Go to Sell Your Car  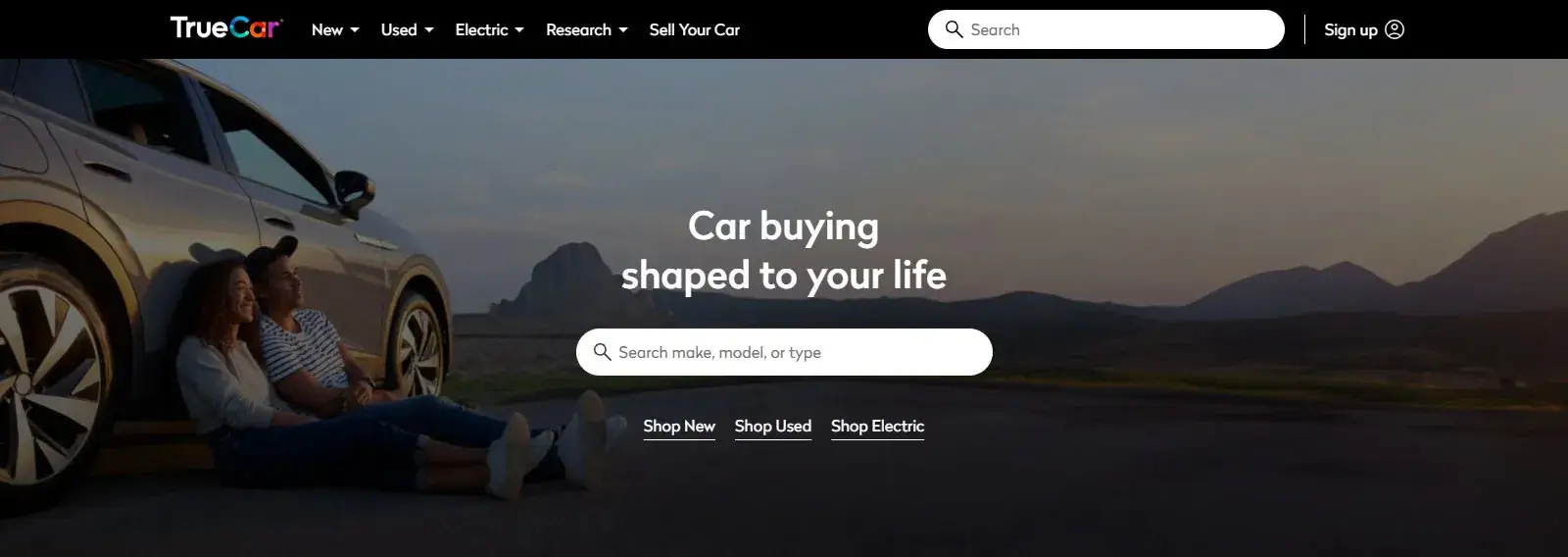pos(695,29)
